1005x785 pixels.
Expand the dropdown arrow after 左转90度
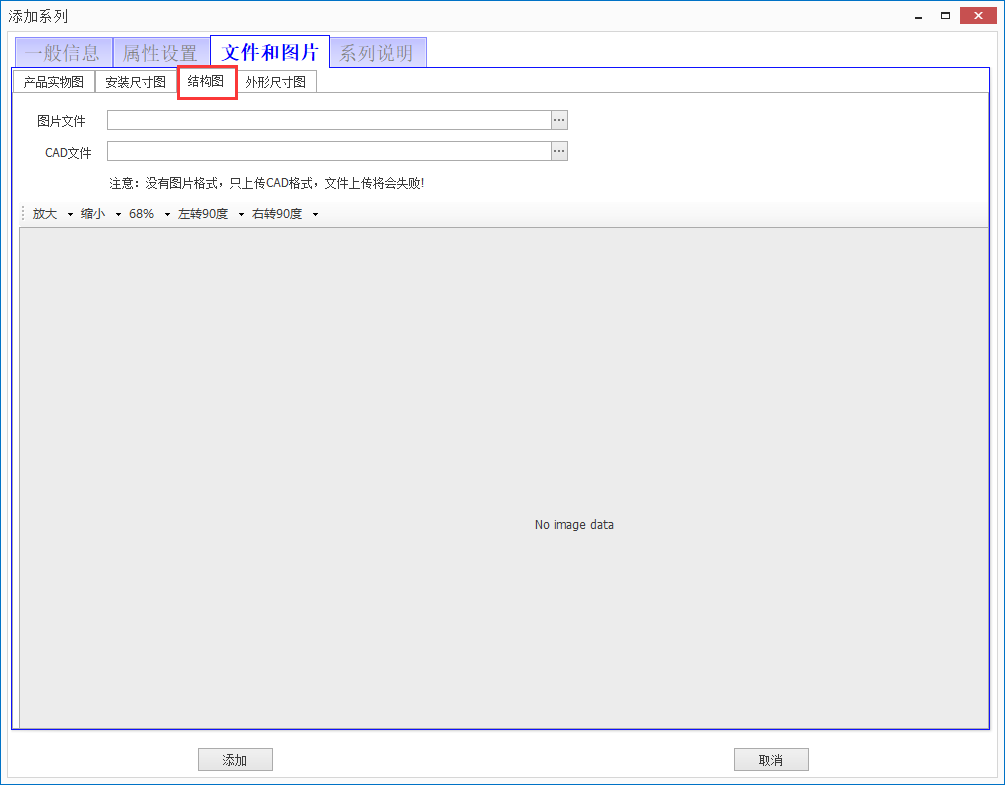coord(241,214)
